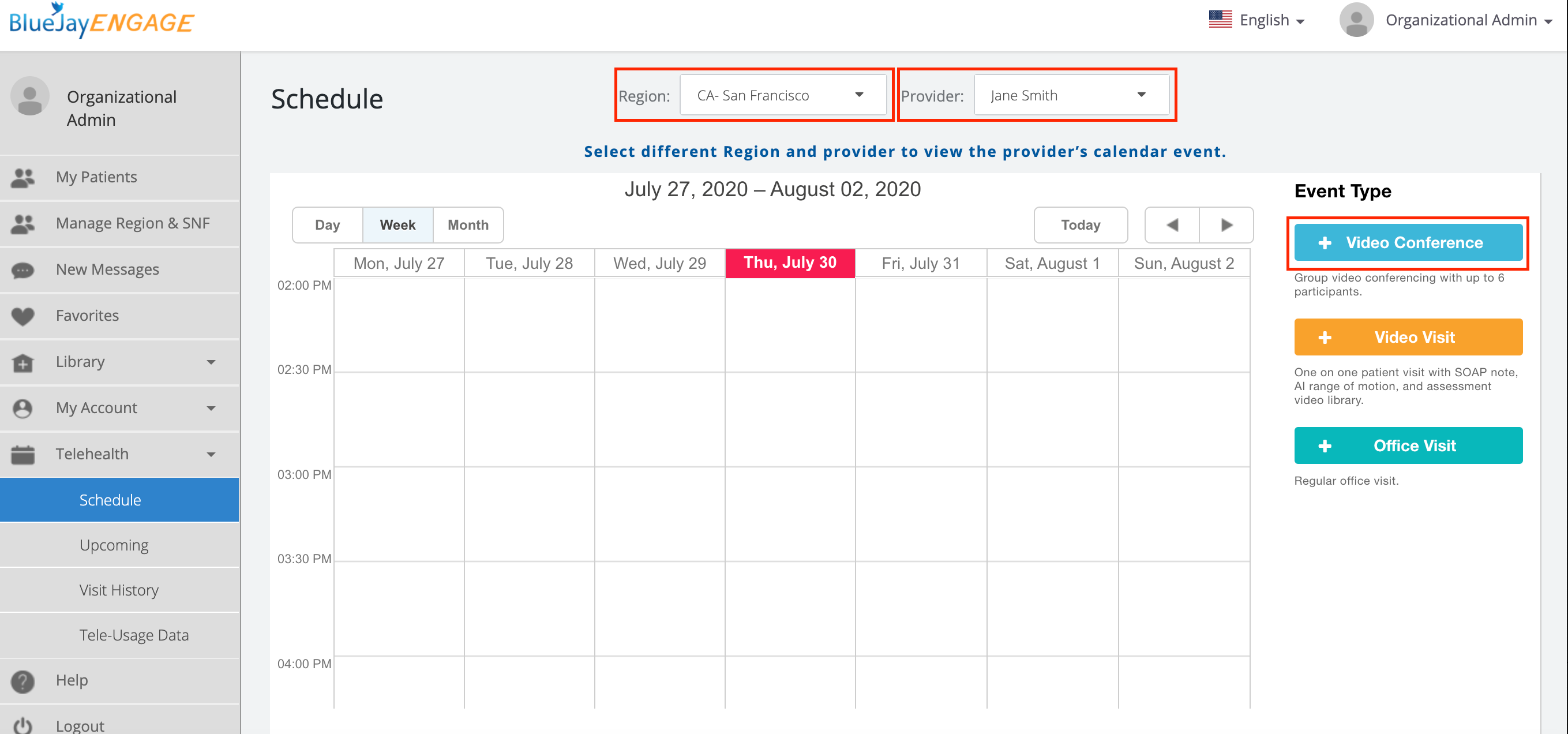Go to previous week with left arrow

pyautogui.click(x=1172, y=225)
